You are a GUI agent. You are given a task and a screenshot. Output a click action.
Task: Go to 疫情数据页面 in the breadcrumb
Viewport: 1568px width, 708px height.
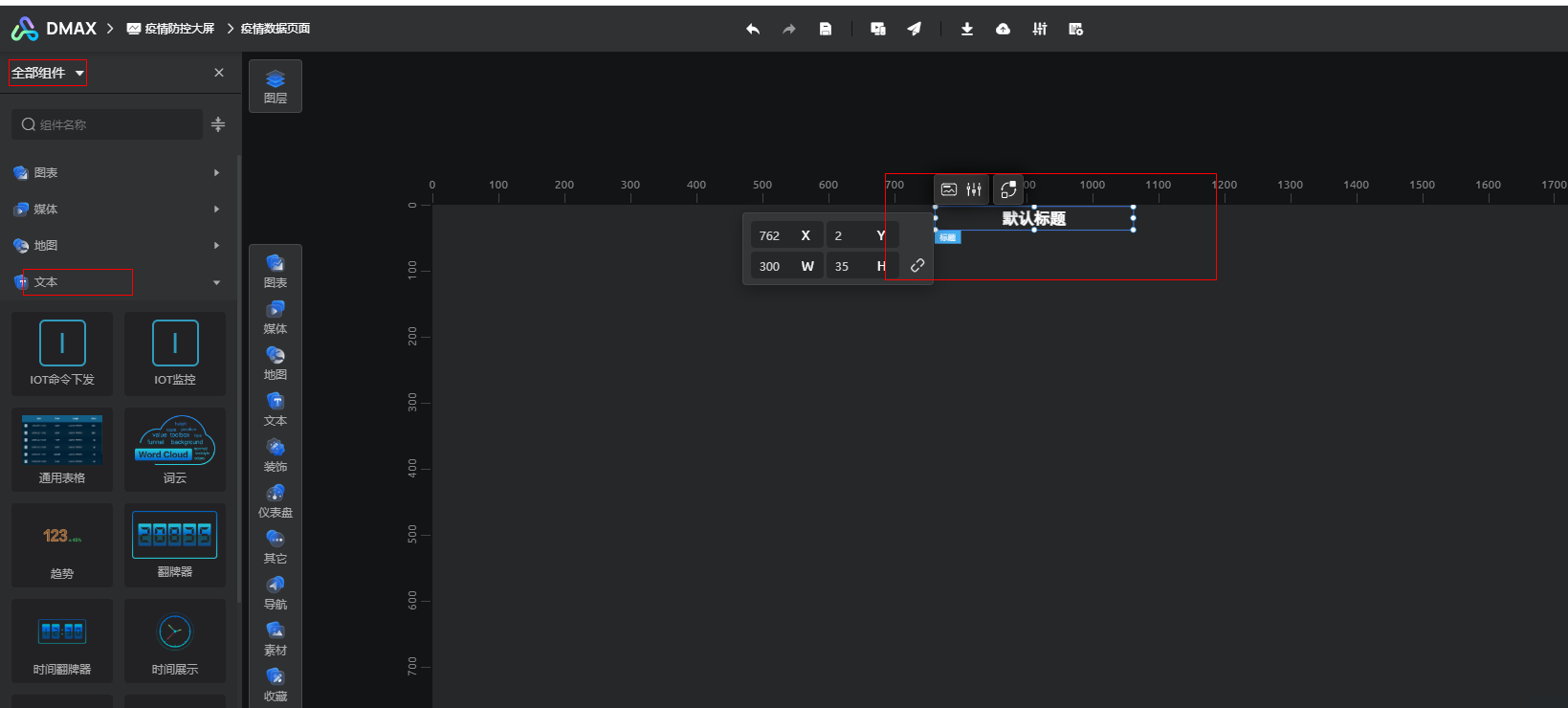(276, 29)
